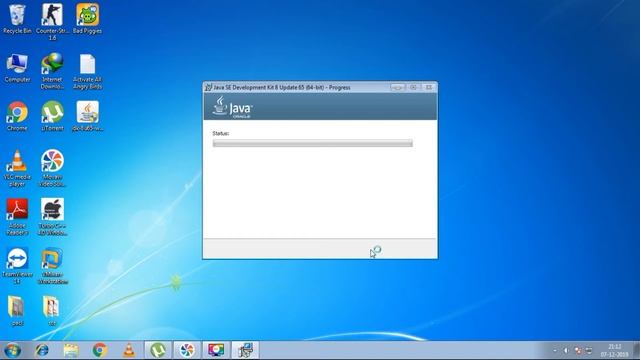Minimize the Java SE Development Kit window
Image resolution: width=640 pixels, height=360 pixels.
pos(397,87)
